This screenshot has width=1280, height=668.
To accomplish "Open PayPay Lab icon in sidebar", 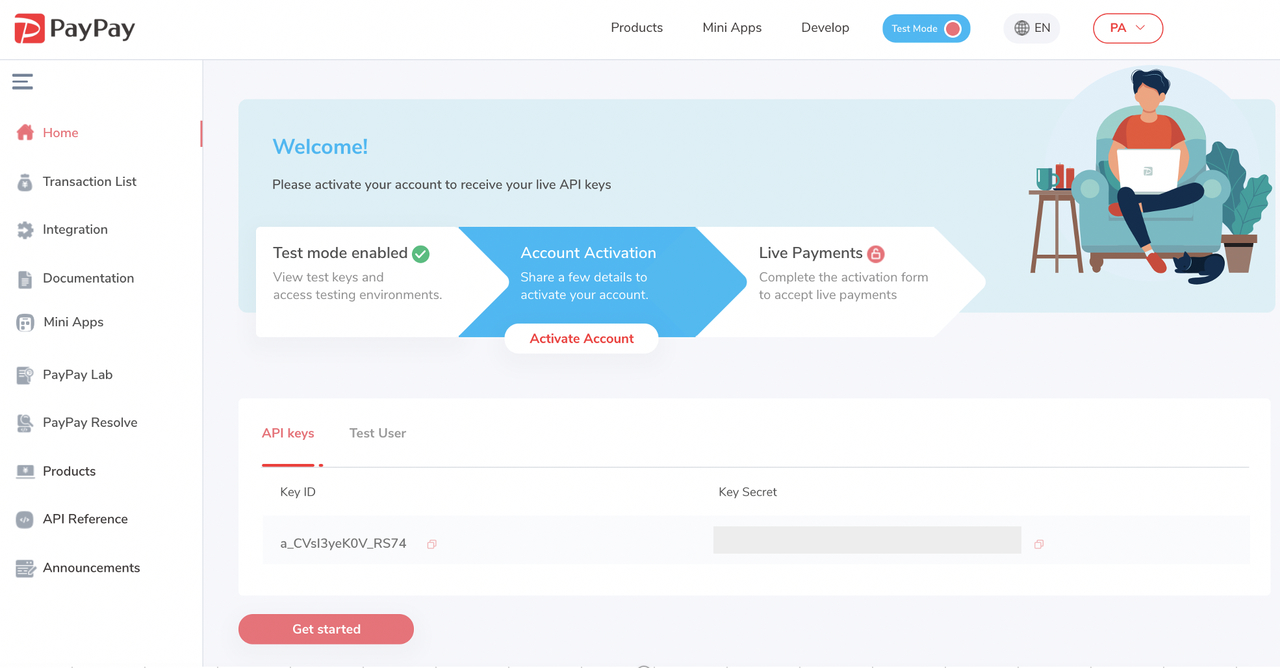I will 25,375.
